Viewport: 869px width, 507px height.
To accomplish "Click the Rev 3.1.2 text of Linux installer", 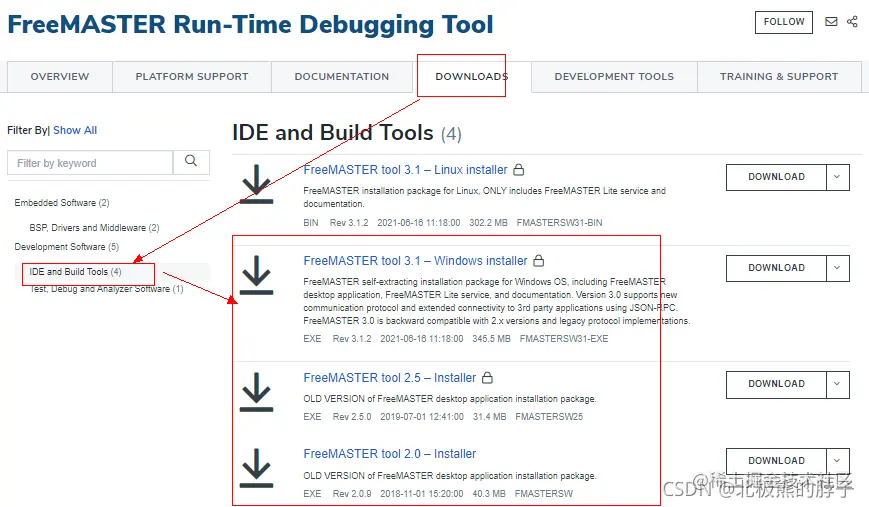I will (x=349, y=223).
